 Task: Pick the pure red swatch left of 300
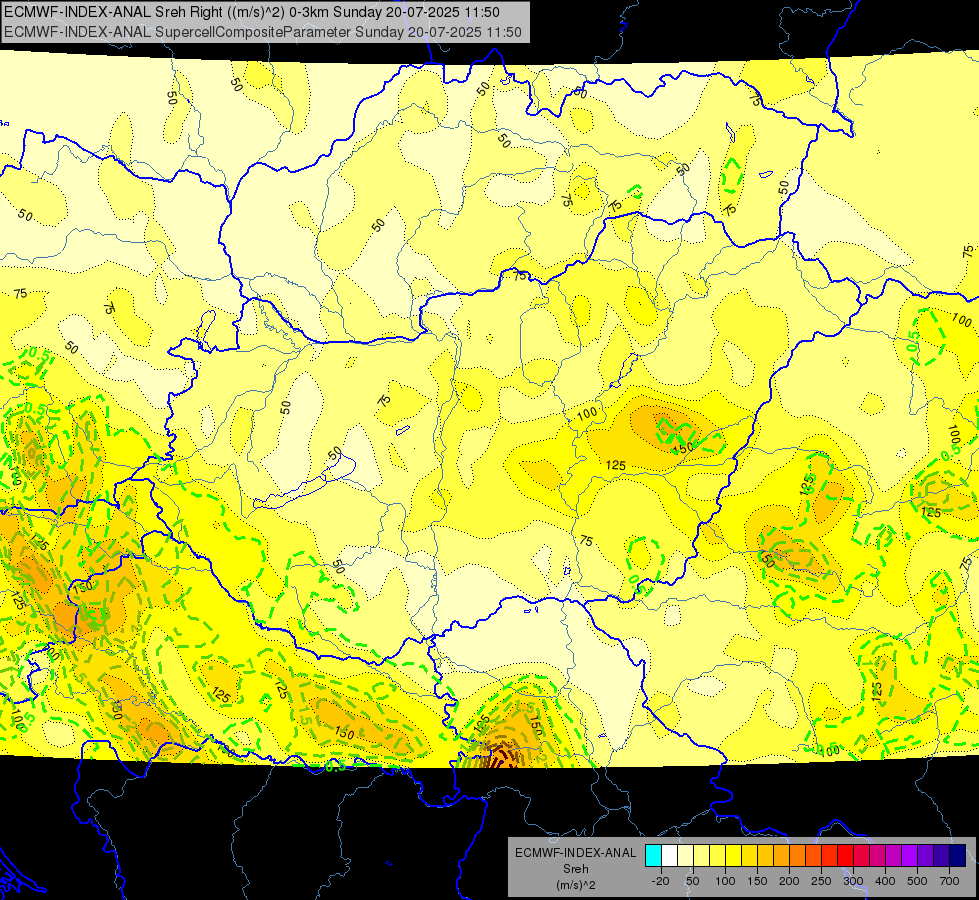point(846,855)
